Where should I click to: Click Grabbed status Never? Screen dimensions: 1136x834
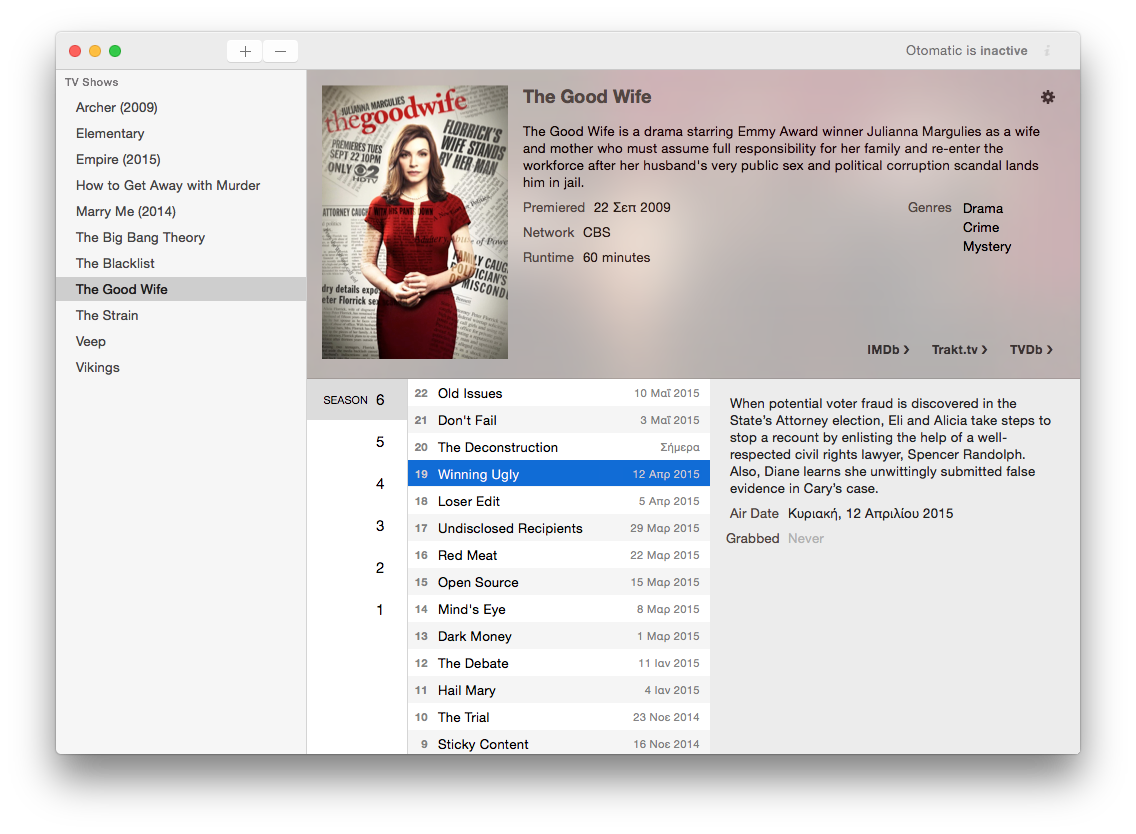[806, 538]
